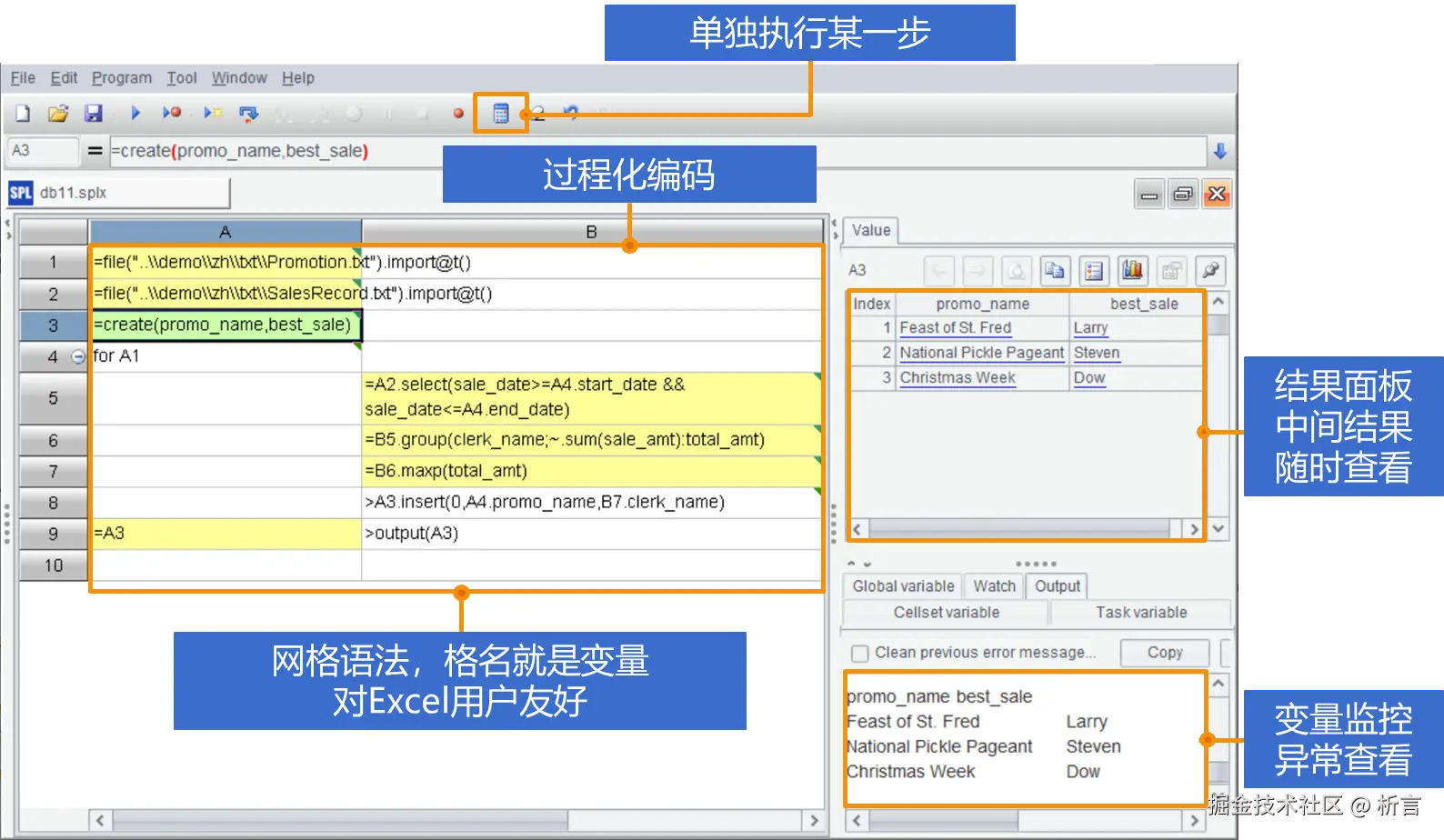Collapse the for loop at row 4
The width and height of the screenshot is (1444, 840).
78,356
